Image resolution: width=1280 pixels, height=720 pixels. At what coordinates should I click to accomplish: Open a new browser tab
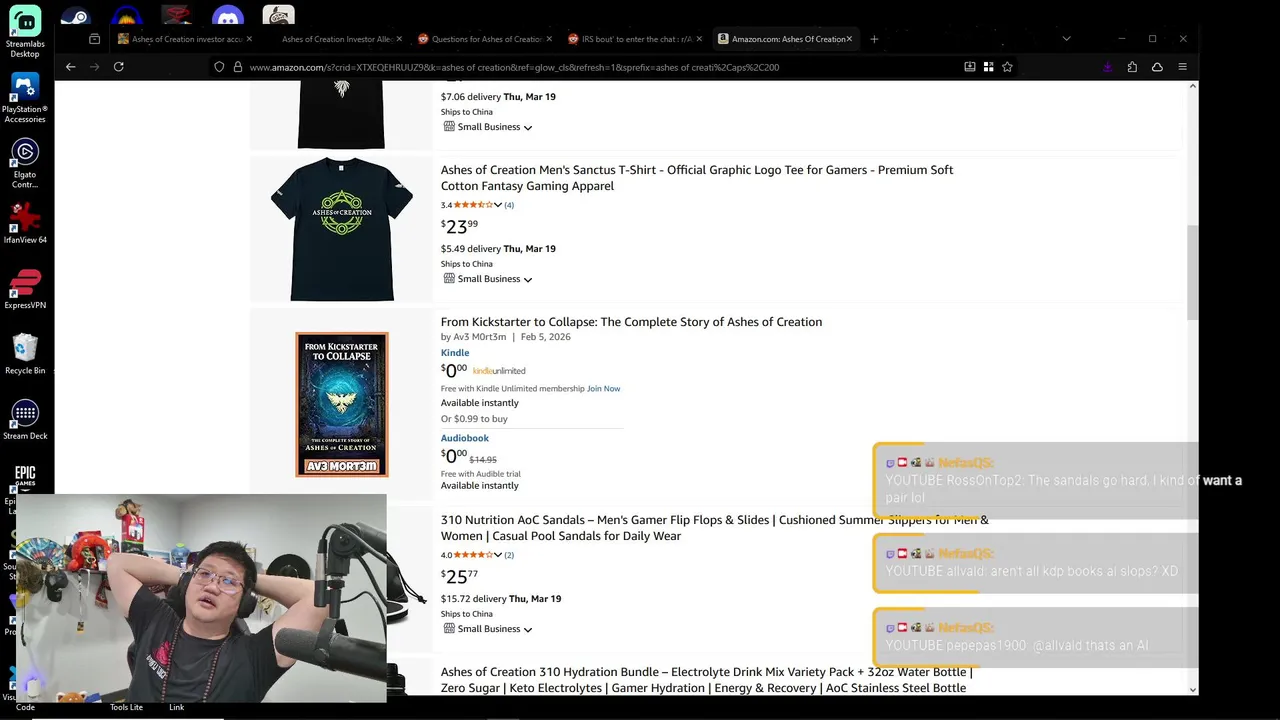point(874,39)
